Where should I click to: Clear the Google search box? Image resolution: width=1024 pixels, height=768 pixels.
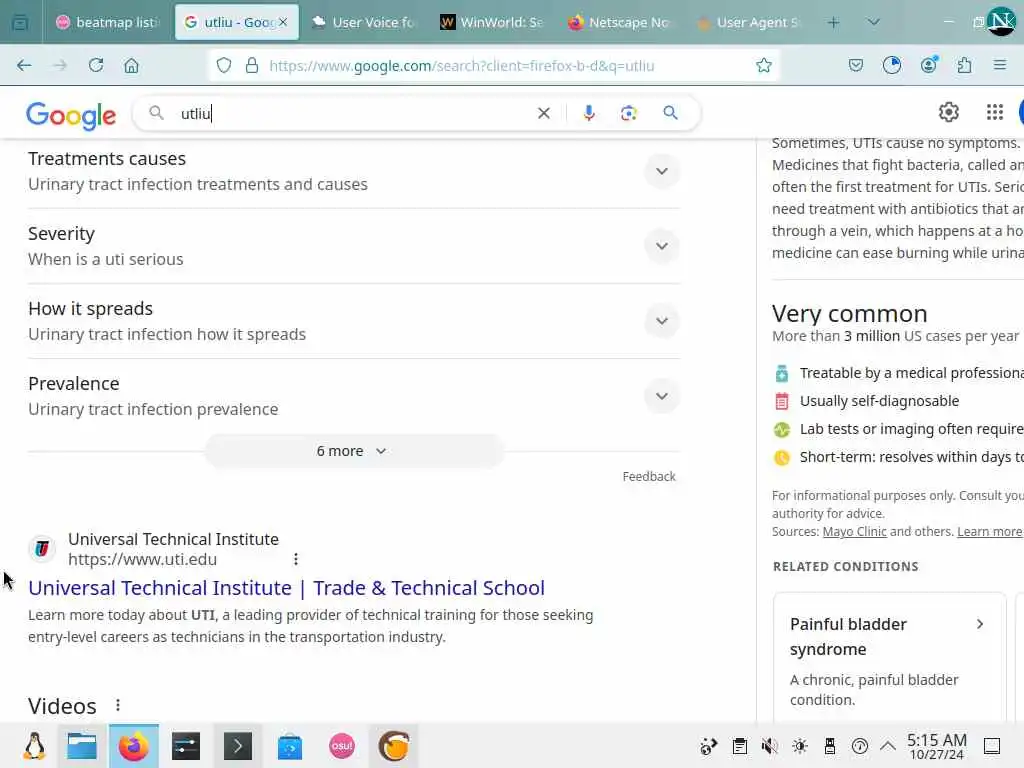[543, 113]
